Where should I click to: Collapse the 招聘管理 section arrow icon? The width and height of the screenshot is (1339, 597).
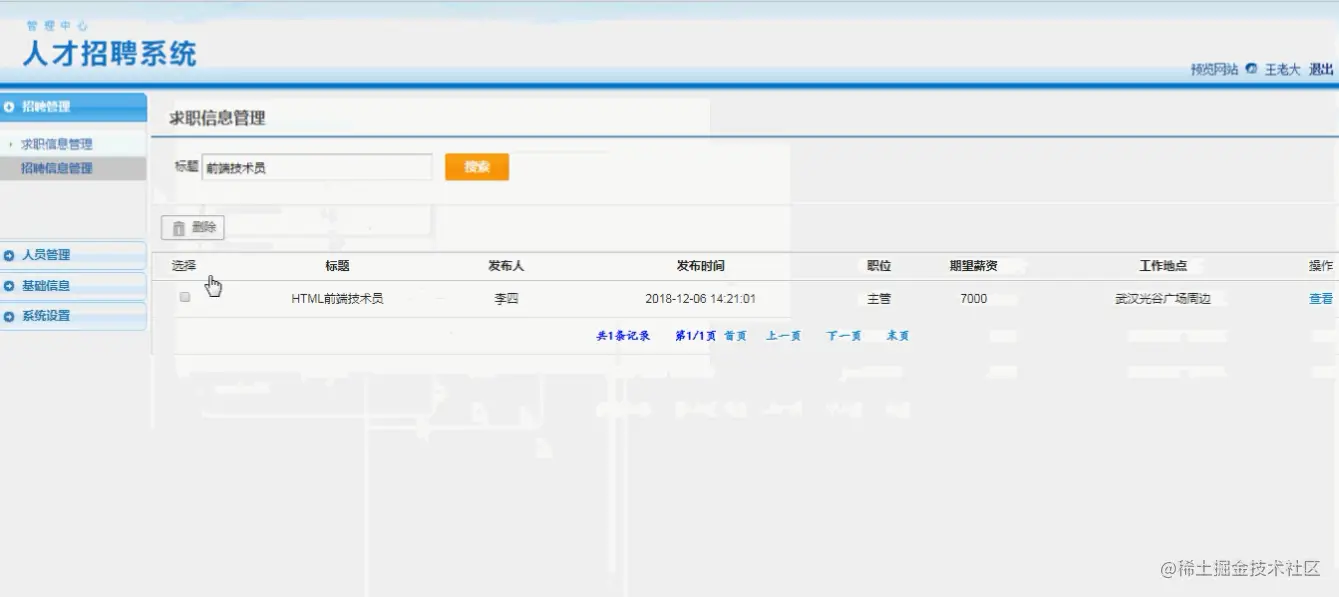coord(10,106)
